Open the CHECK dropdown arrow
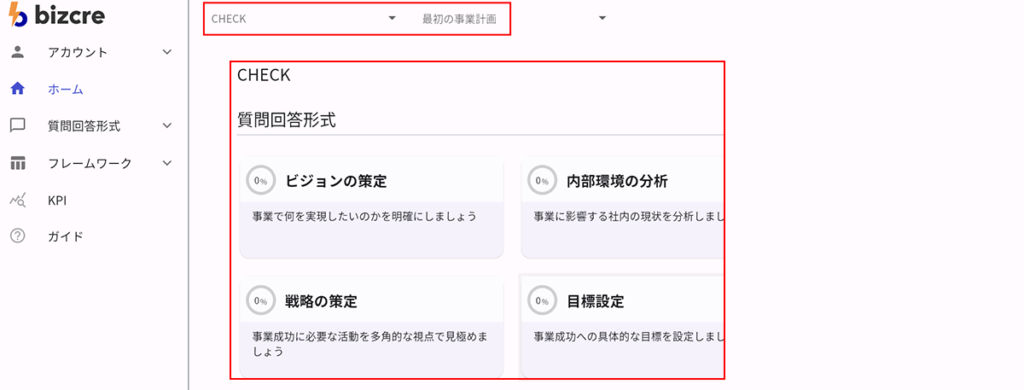The image size is (1024, 390). point(392,18)
